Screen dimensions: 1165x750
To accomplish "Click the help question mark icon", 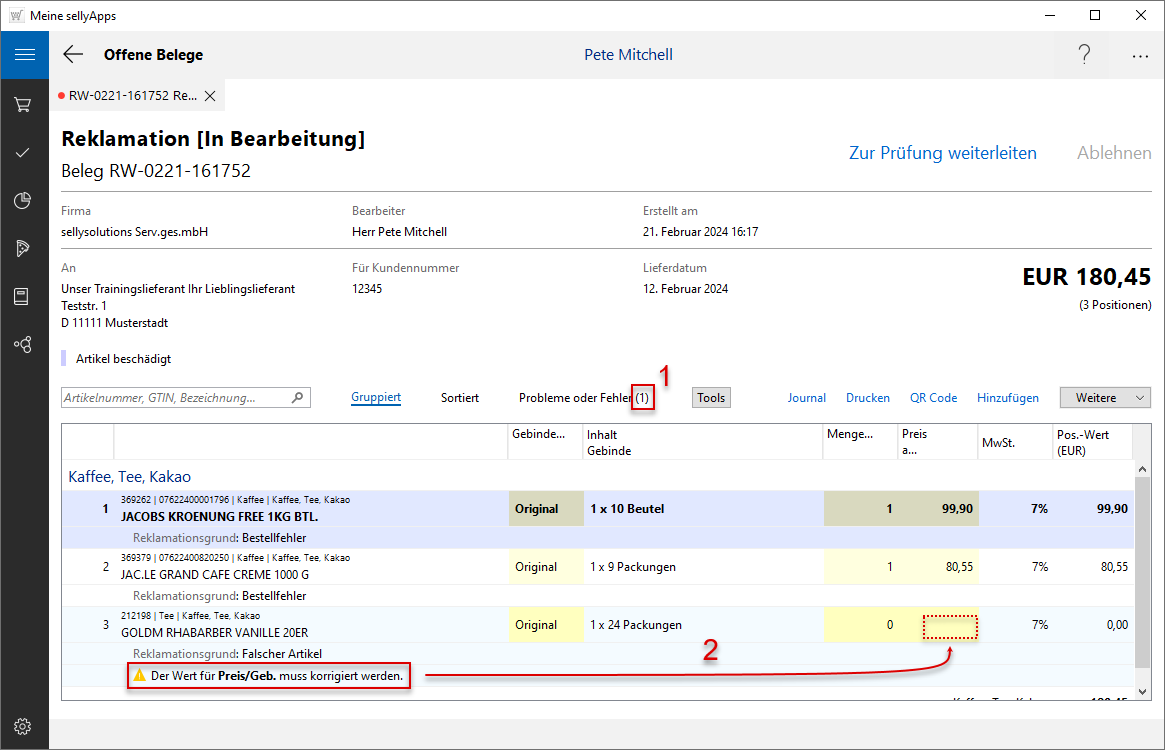I will click(1084, 55).
